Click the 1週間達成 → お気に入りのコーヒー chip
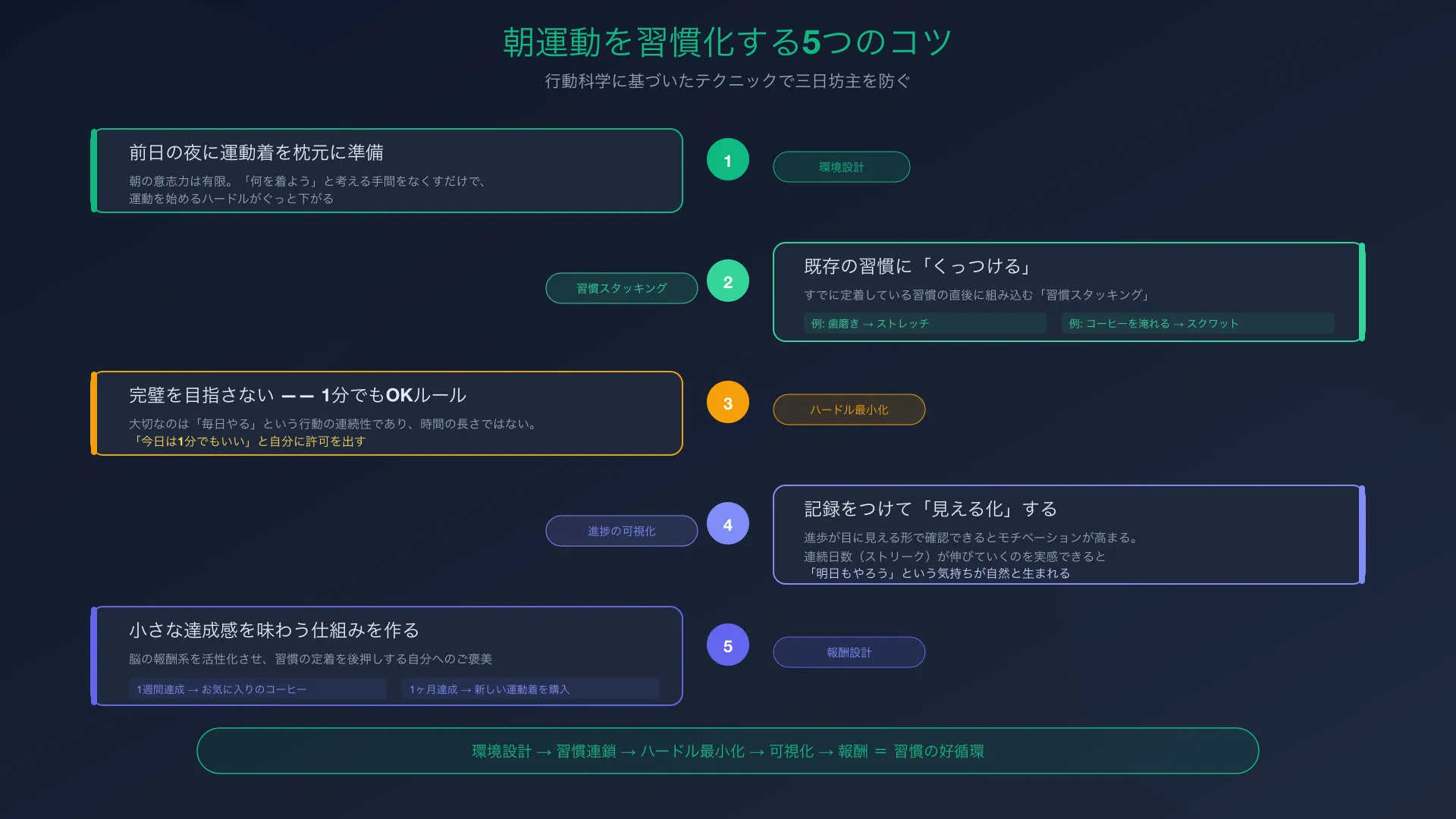This screenshot has height=819, width=1456. click(x=257, y=689)
